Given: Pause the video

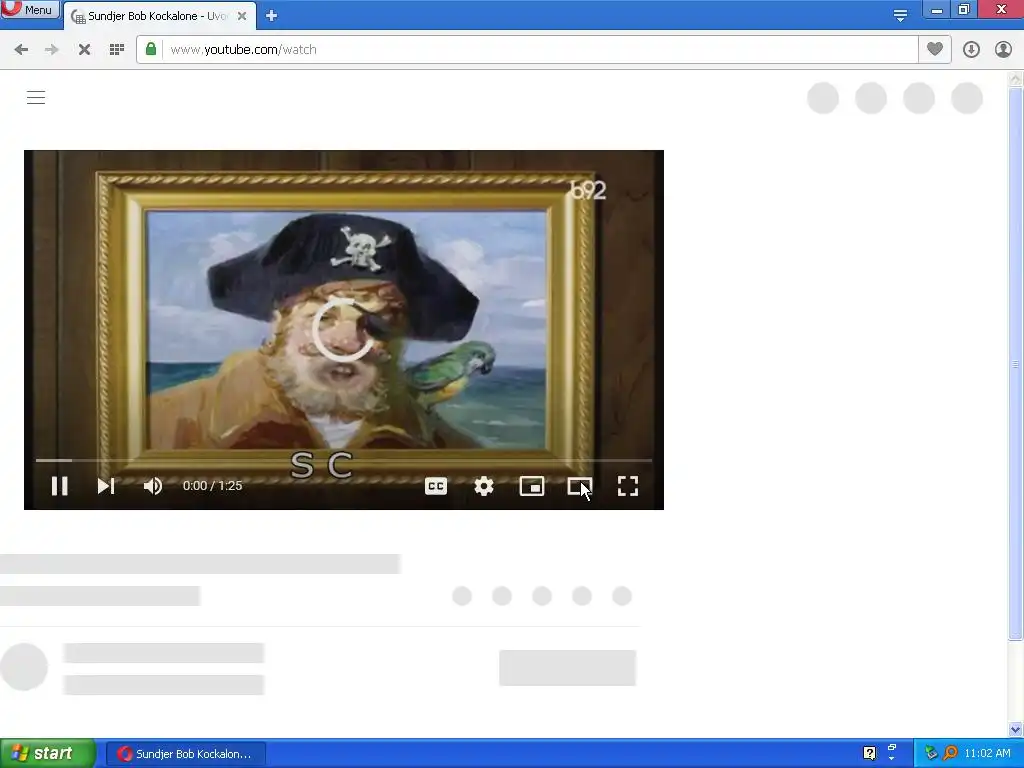Looking at the screenshot, I should click(x=59, y=486).
